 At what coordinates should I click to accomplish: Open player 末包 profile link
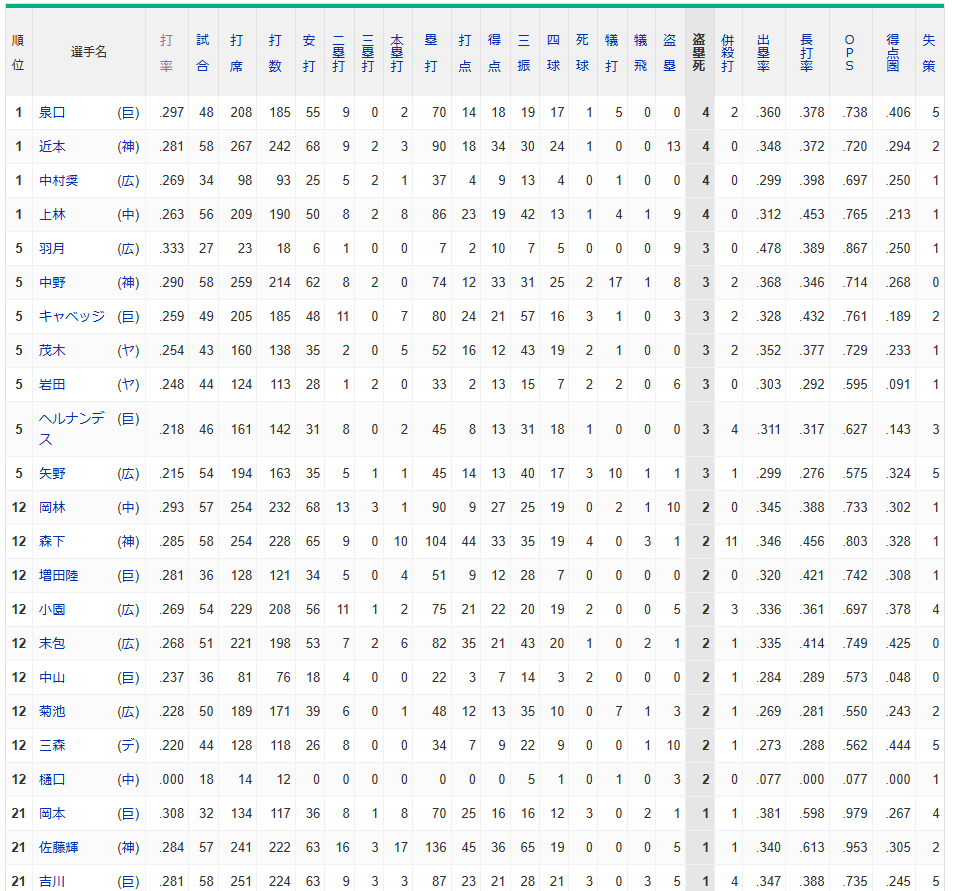click(x=52, y=644)
